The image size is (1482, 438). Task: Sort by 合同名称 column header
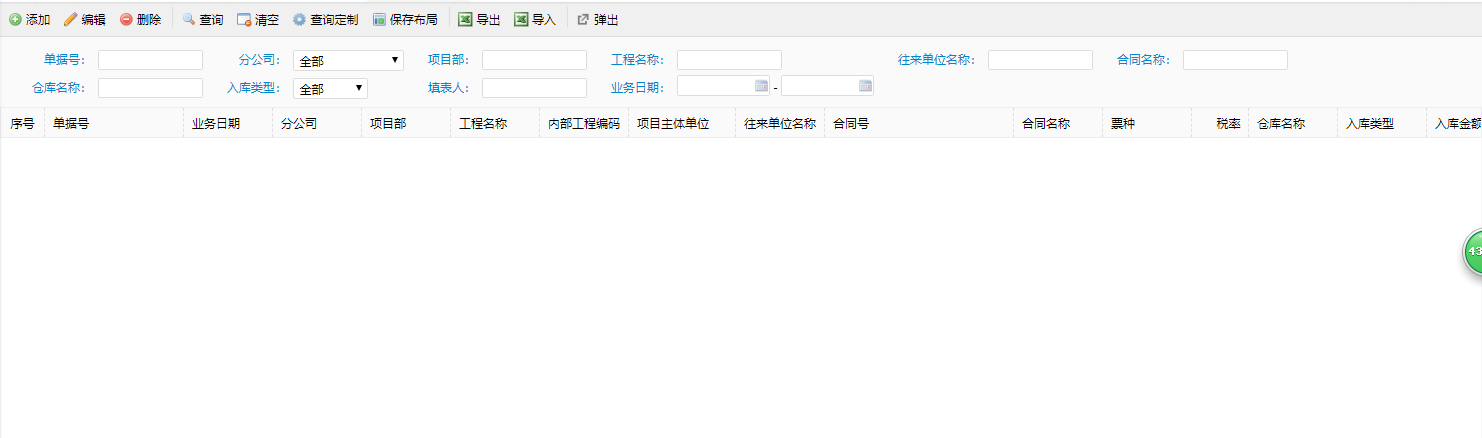click(x=1057, y=124)
